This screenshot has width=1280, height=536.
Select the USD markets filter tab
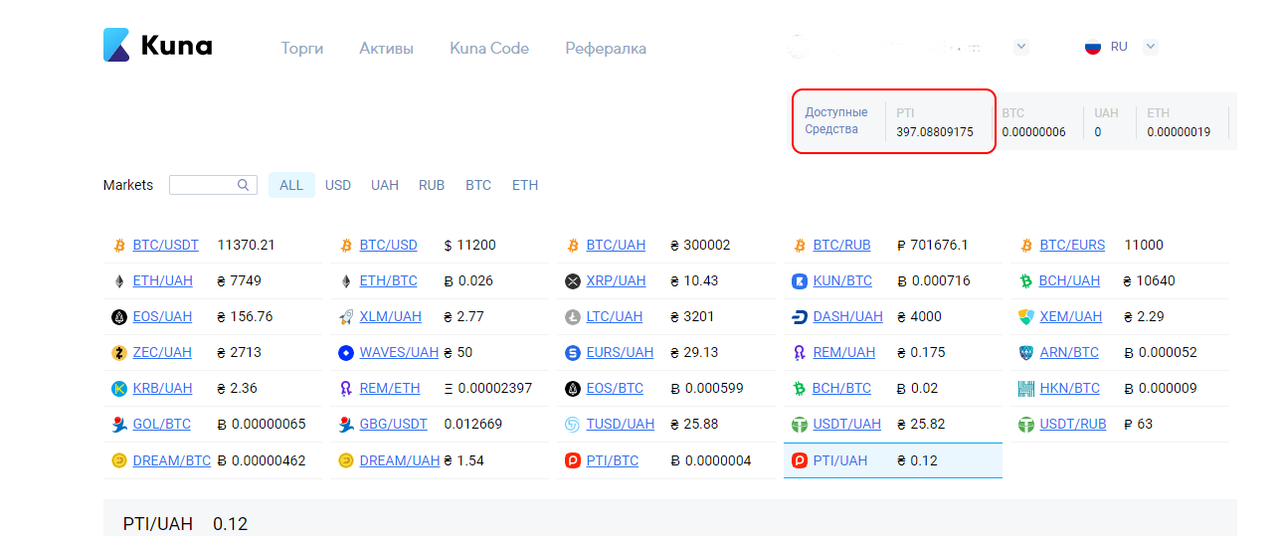click(x=338, y=185)
